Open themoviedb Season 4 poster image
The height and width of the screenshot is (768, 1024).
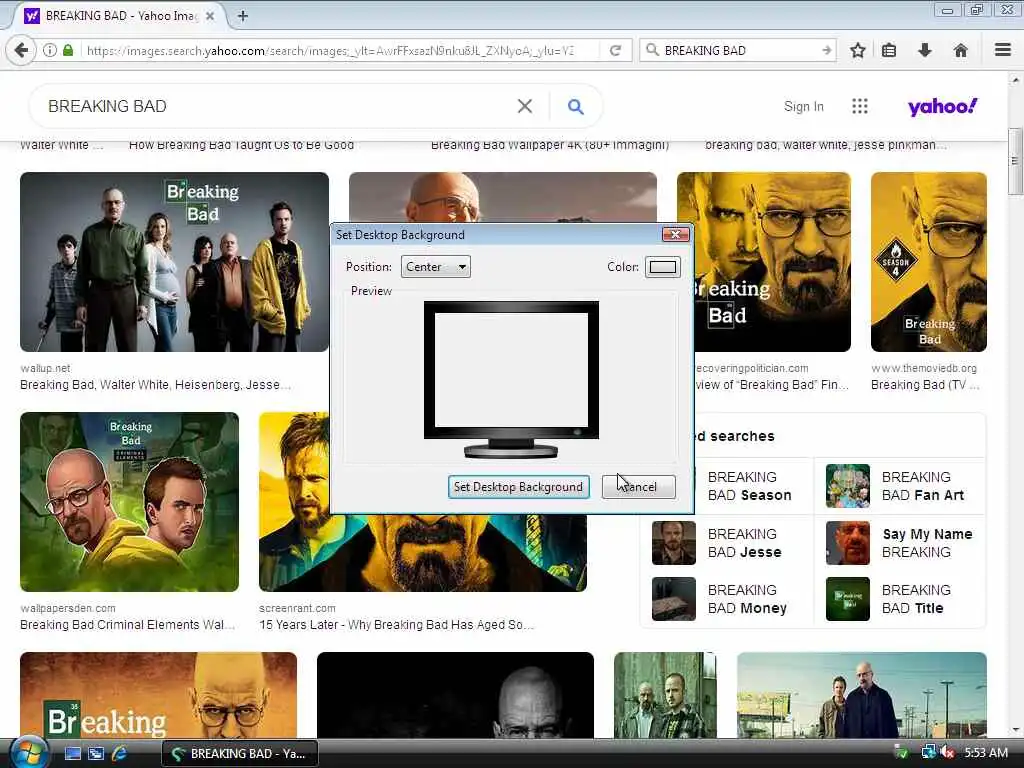tap(929, 262)
